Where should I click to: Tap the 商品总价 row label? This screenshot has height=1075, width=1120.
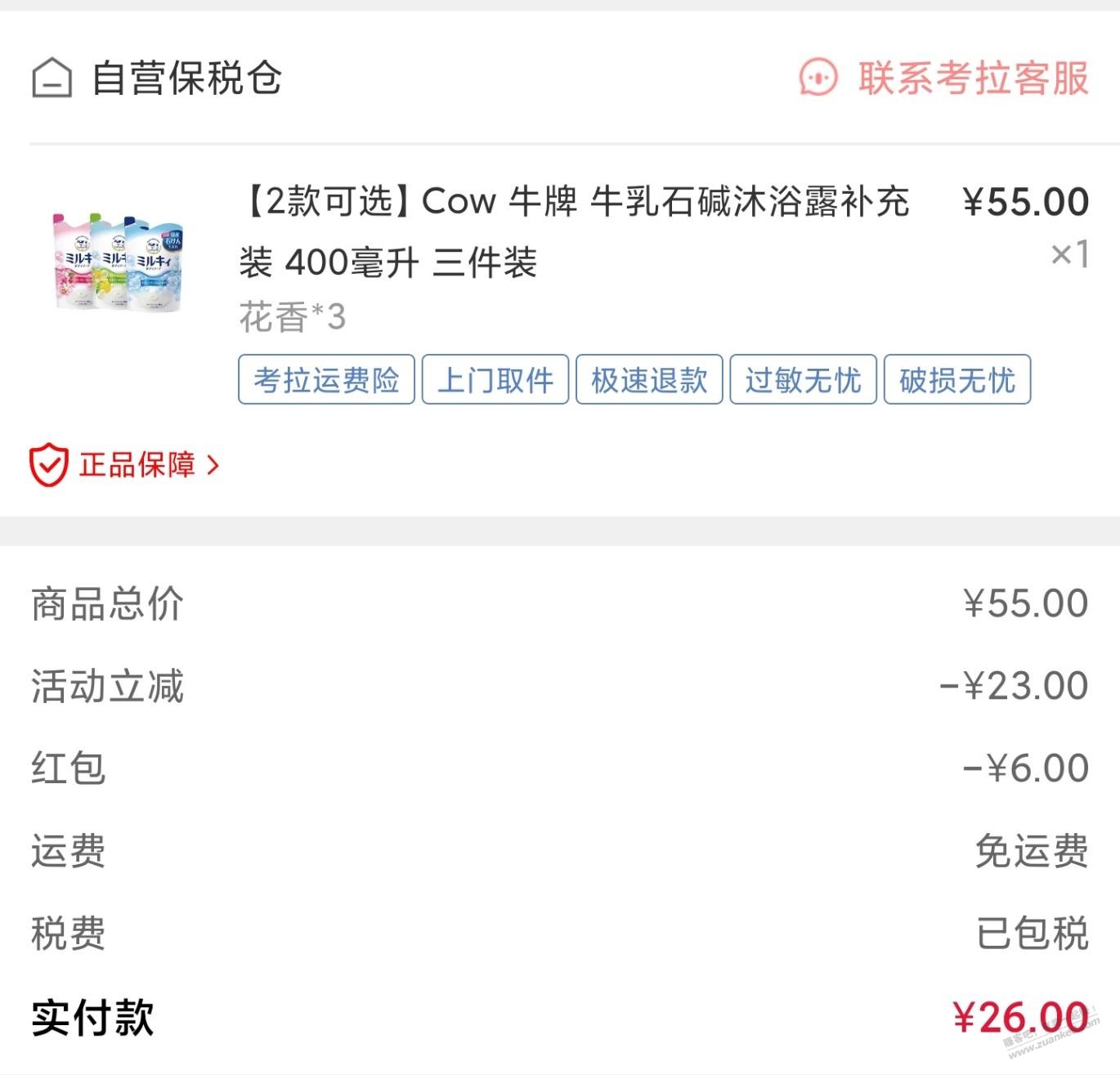[x=107, y=604]
